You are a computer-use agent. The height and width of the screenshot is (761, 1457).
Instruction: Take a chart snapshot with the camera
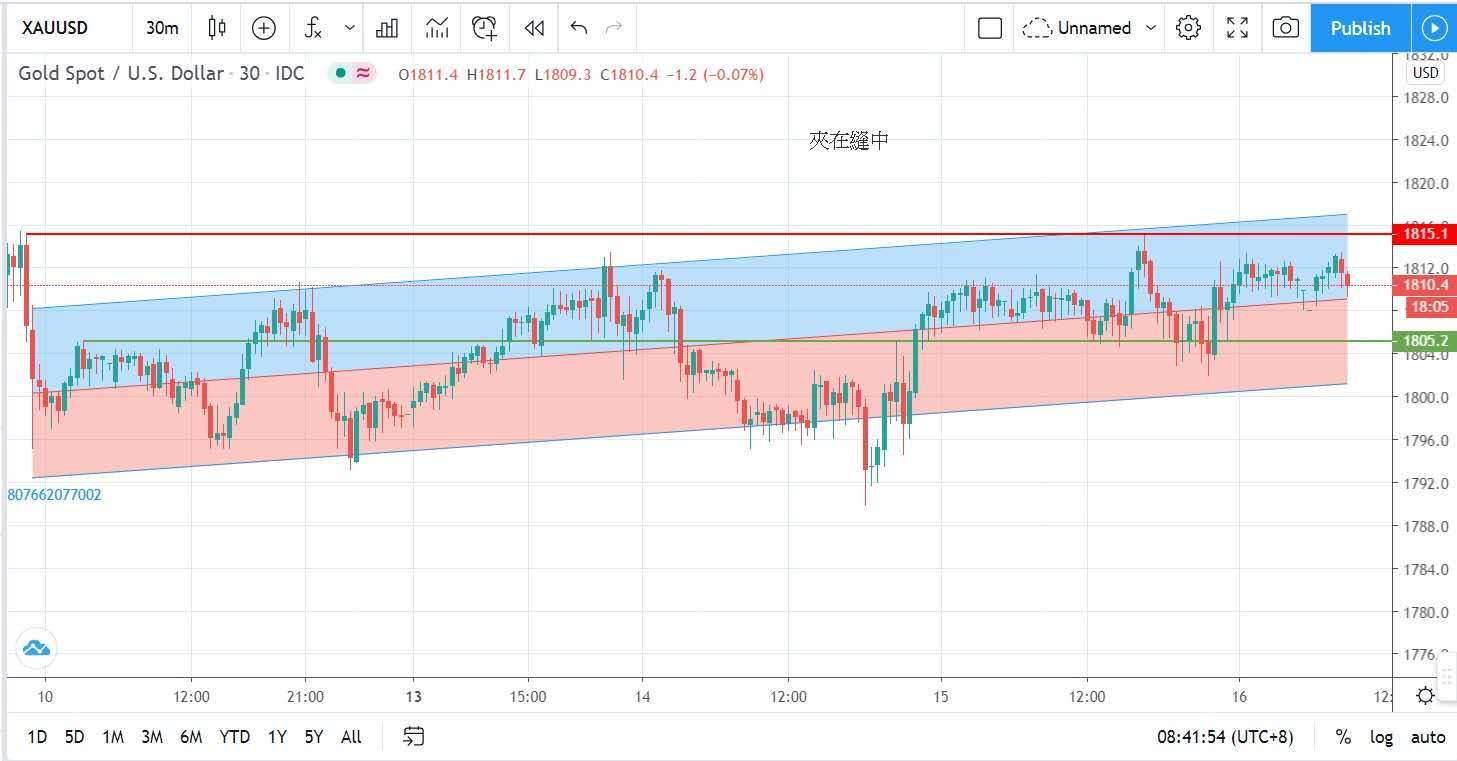(1285, 28)
